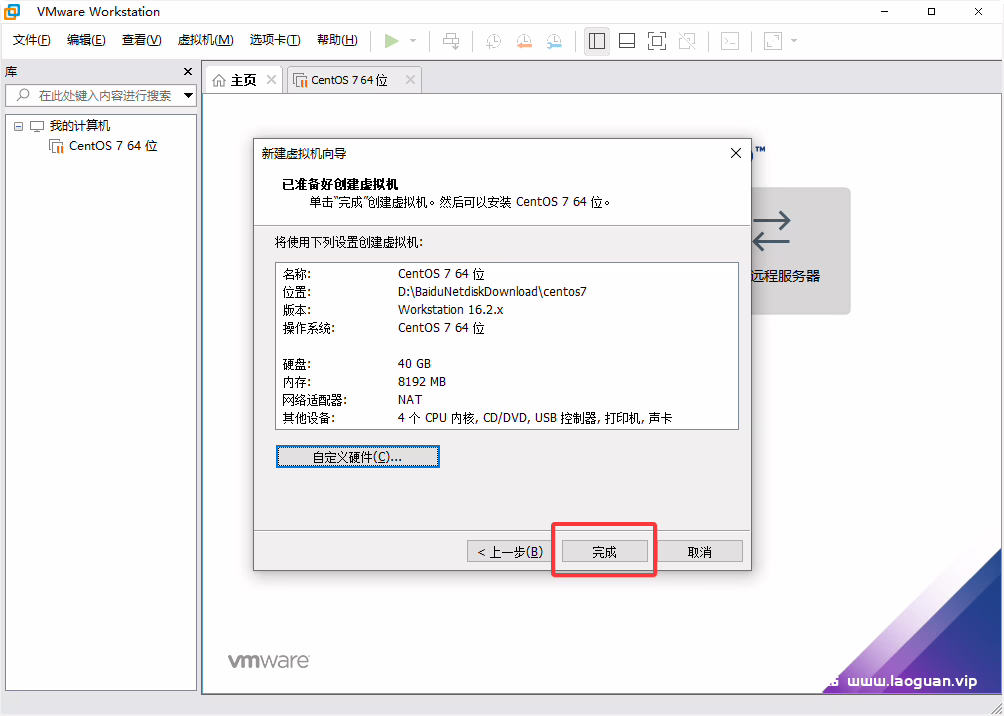Show the tab thumbnail bar
The image size is (1004, 716).
click(x=626, y=41)
